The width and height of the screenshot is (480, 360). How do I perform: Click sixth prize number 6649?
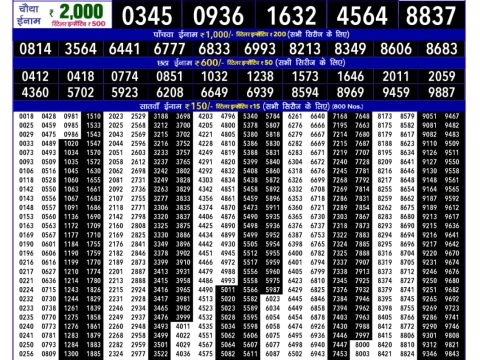coord(214,92)
